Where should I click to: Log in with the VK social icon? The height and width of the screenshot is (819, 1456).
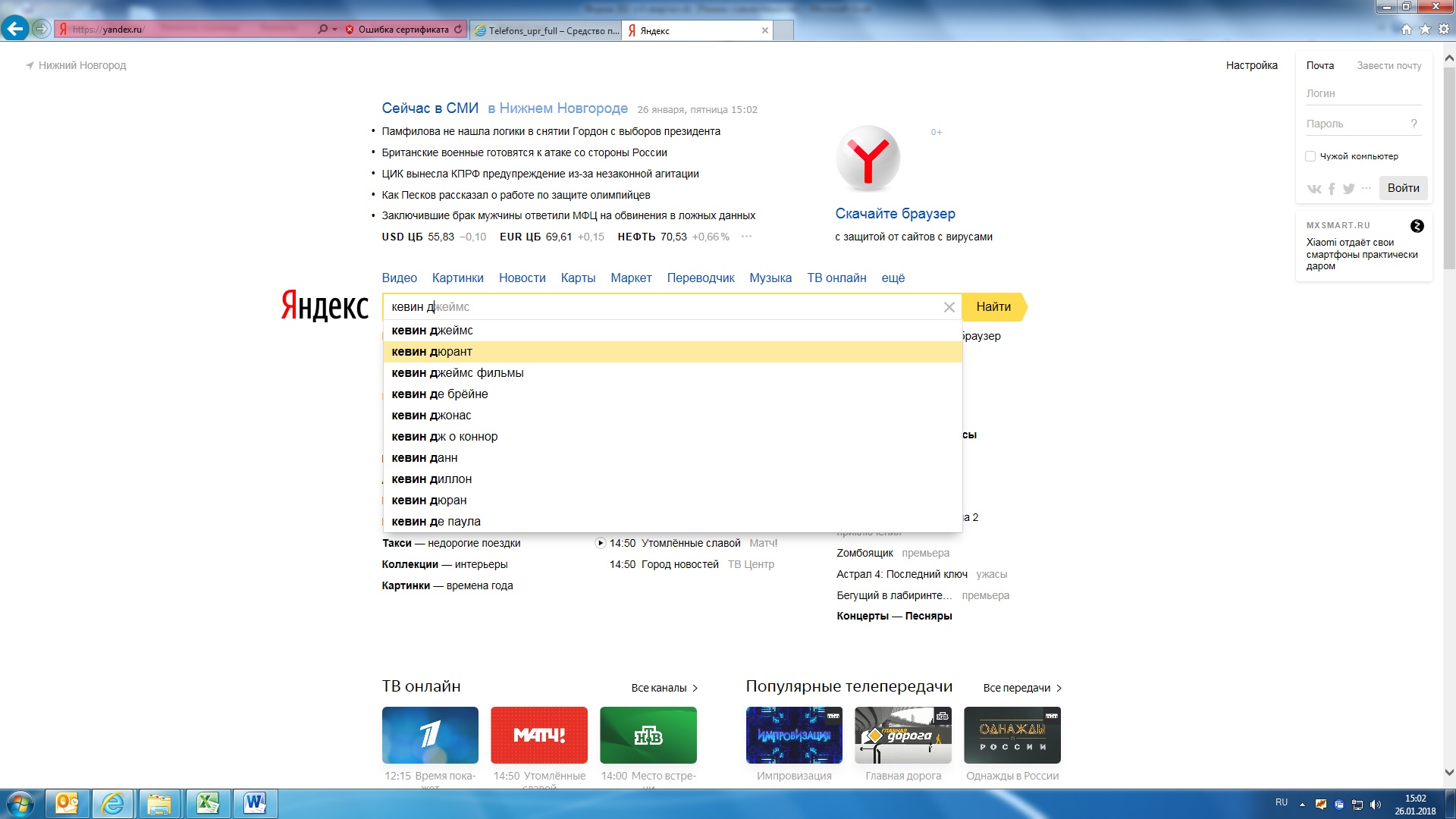coord(1314,189)
